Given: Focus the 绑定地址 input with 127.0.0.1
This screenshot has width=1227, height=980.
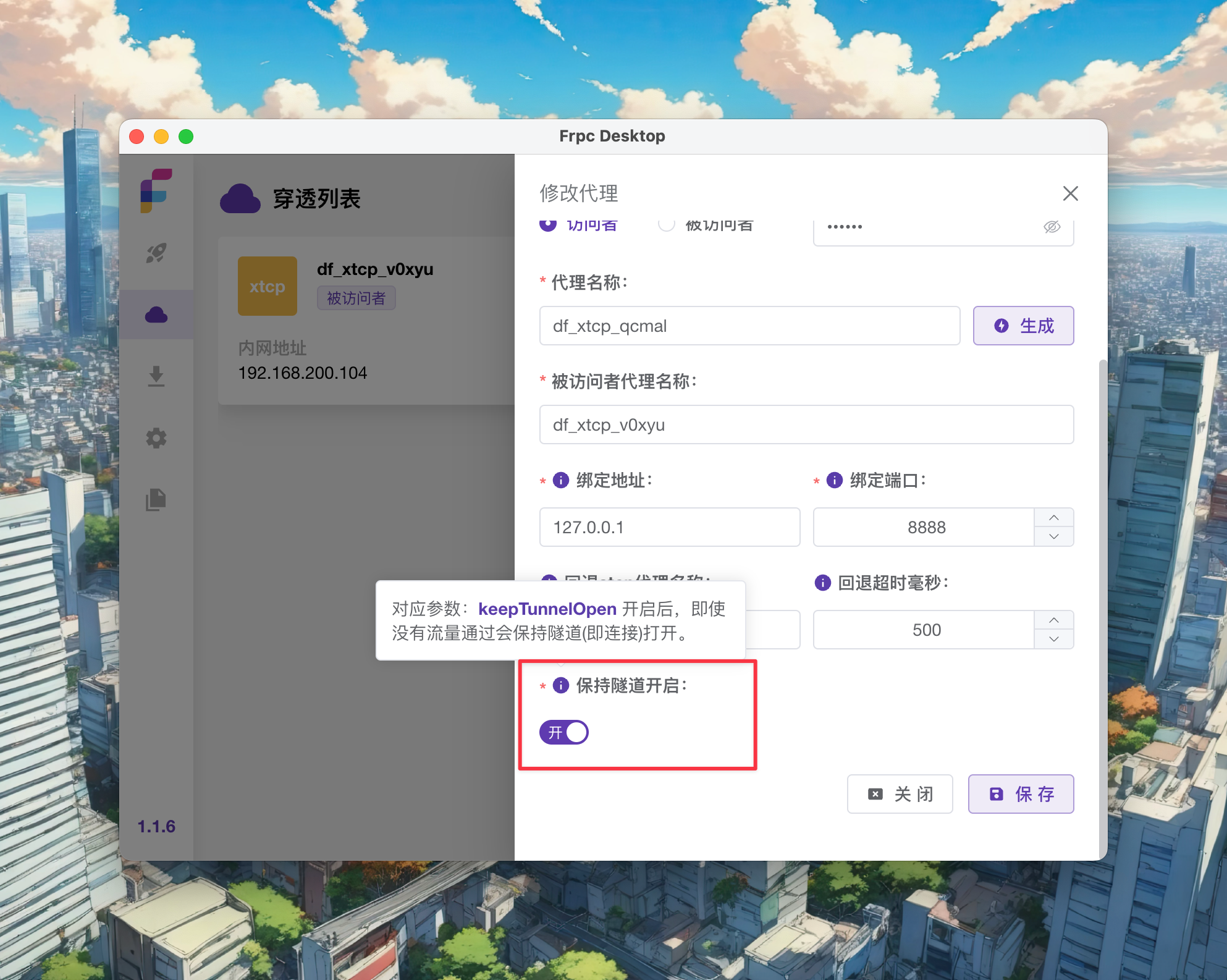Looking at the screenshot, I should [x=670, y=527].
